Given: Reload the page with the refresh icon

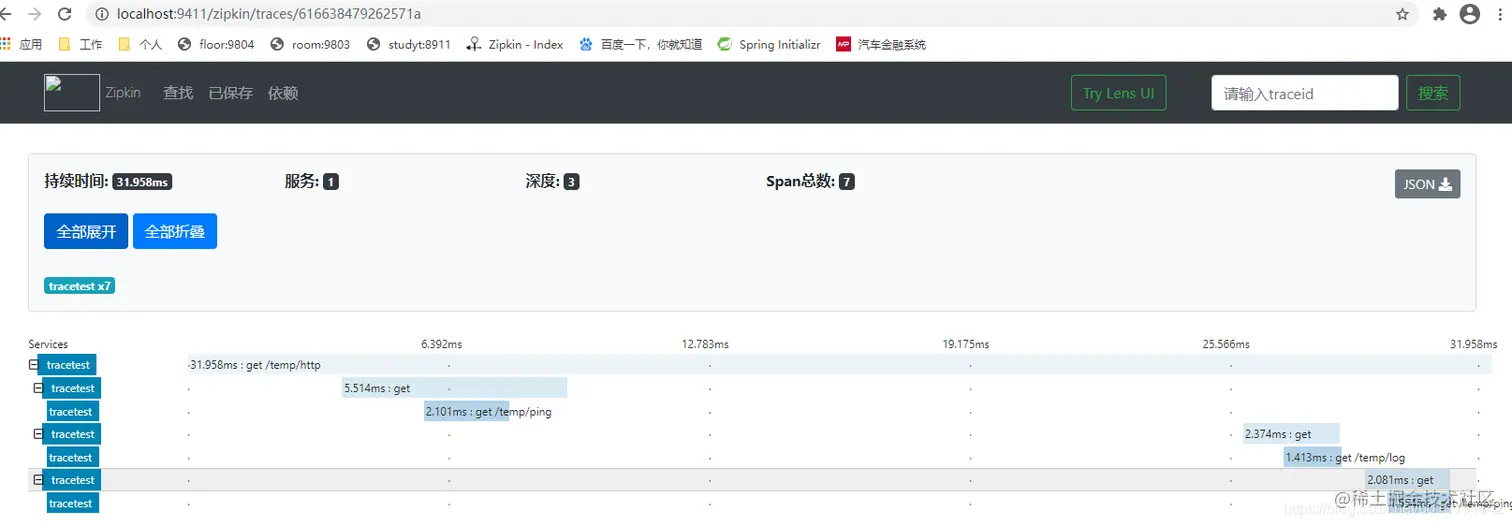Looking at the screenshot, I should 64,14.
